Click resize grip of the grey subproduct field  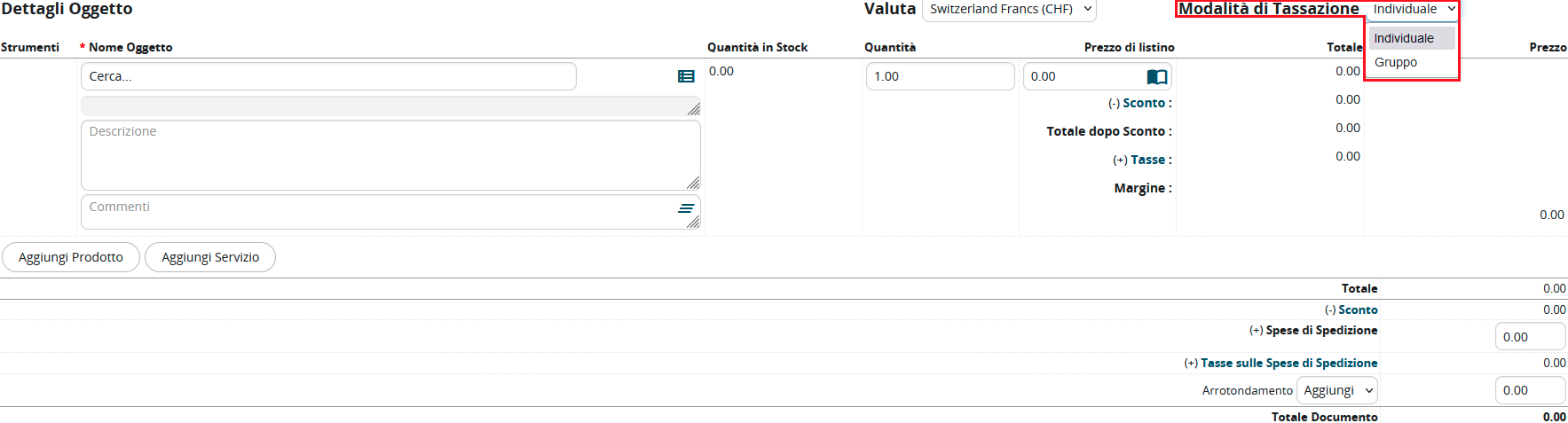(x=694, y=109)
